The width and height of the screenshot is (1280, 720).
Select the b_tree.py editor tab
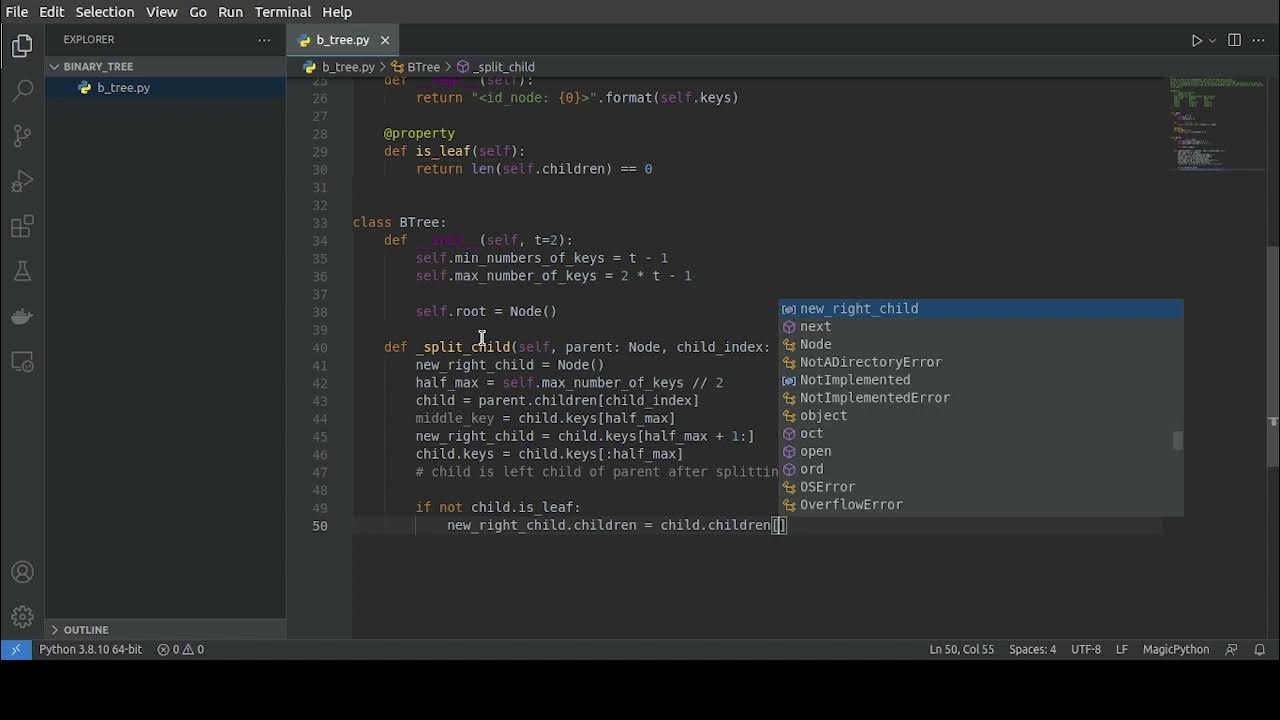(343, 40)
